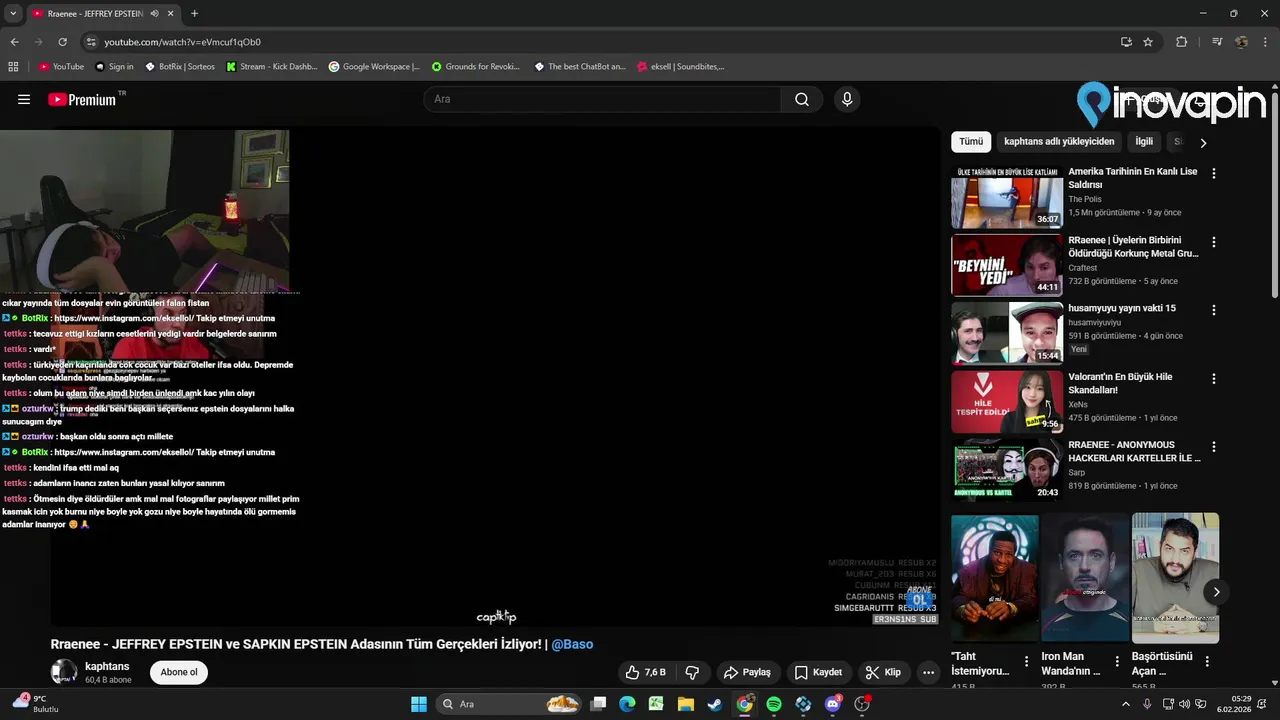The width and height of the screenshot is (1280, 720).
Task: Open options for Iron Man Wanda short
Action: click(x=1117, y=661)
